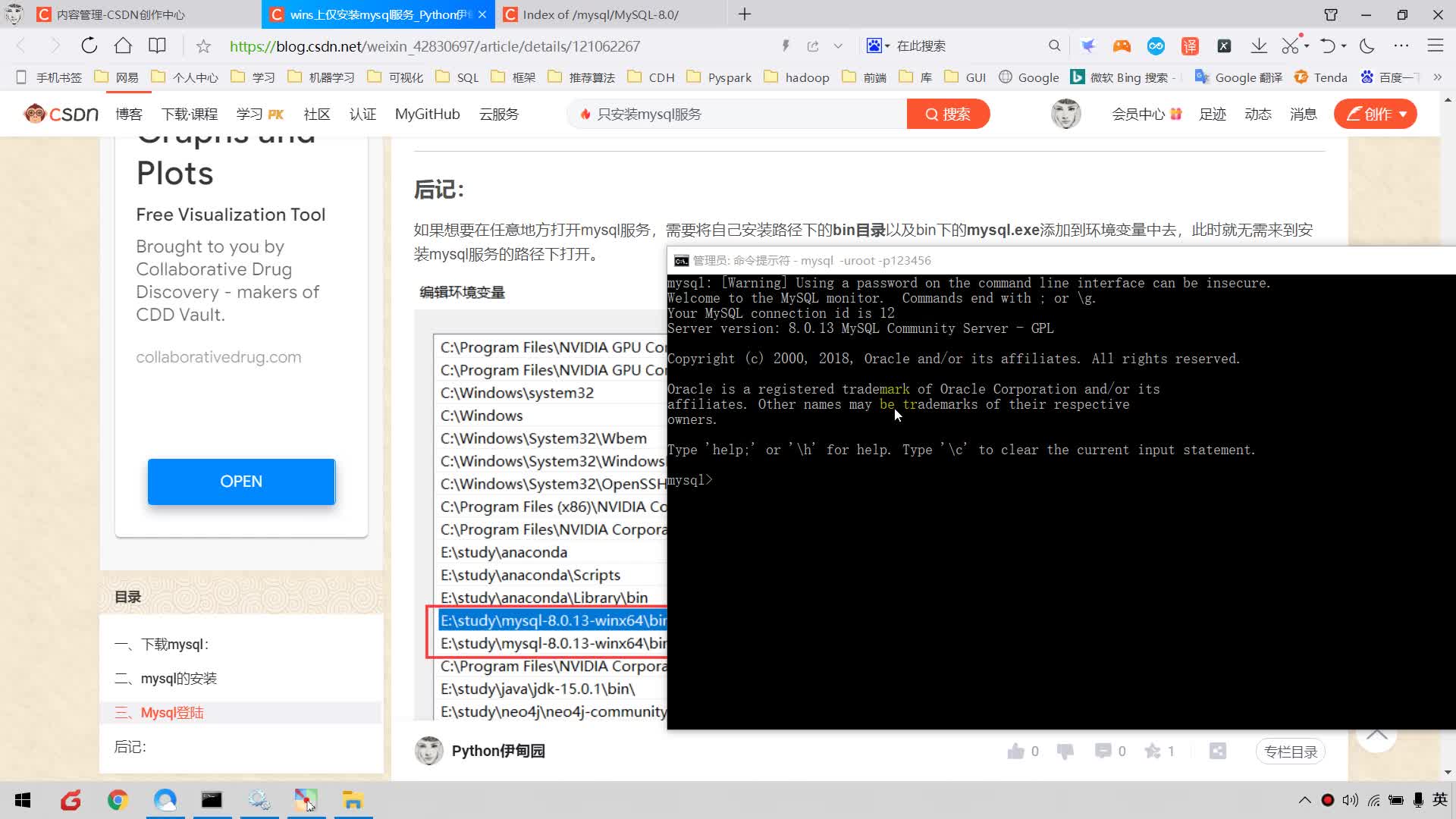This screenshot has height=819, width=1456.
Task: Open 云服务 in CSDN navigation
Action: (x=499, y=114)
